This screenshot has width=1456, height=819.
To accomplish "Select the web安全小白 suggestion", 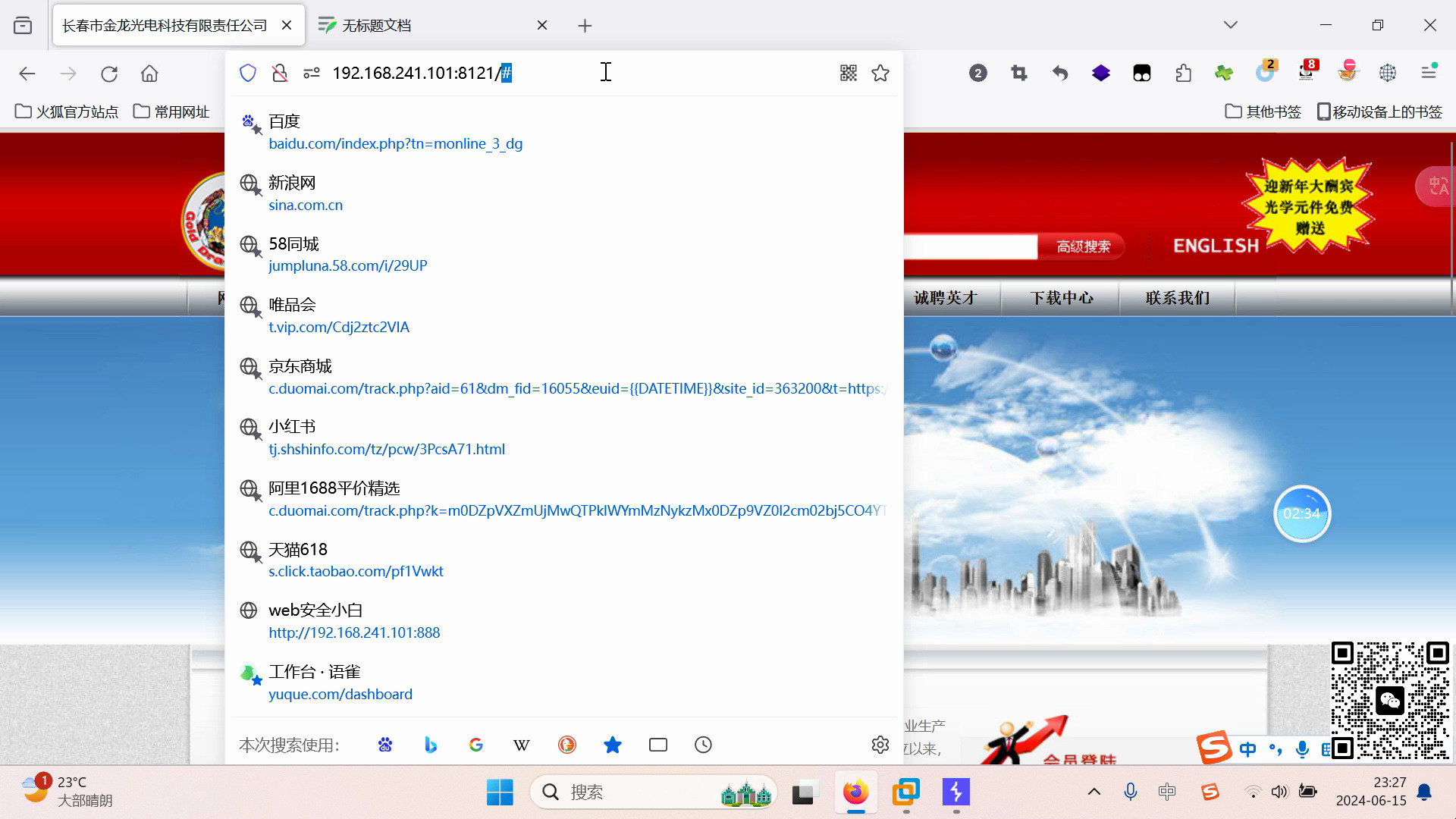I will point(564,621).
